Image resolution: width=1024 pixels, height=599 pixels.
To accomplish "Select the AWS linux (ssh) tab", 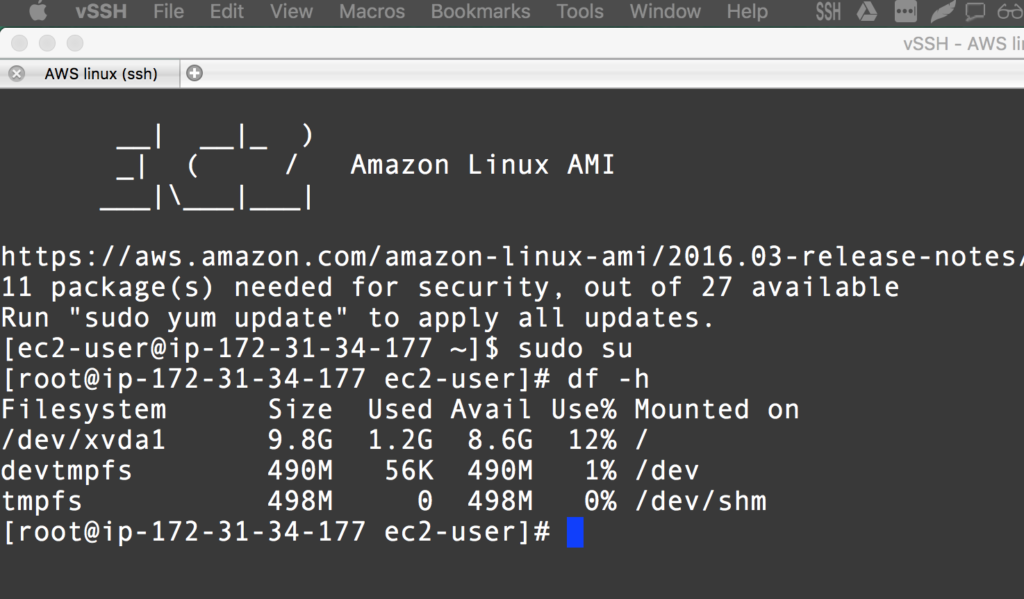I will (100, 73).
